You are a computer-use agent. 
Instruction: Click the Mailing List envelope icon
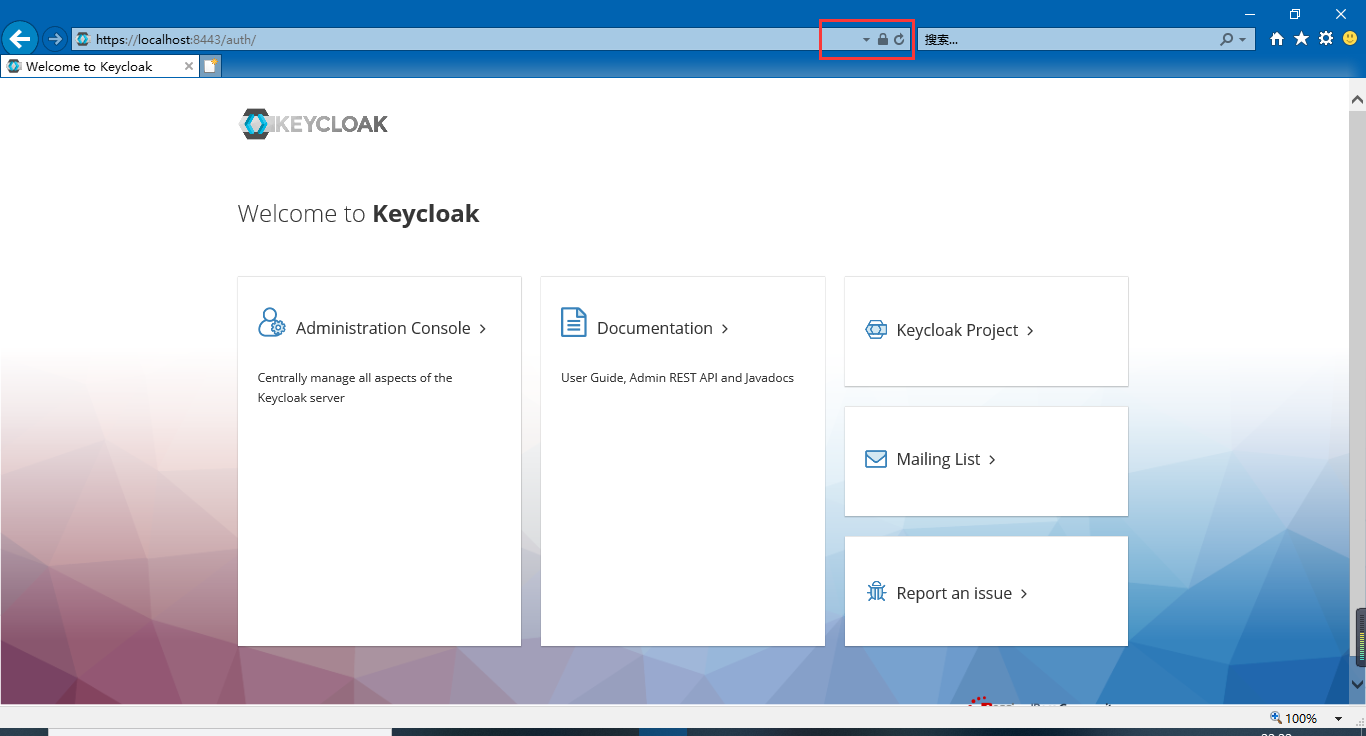click(876, 458)
